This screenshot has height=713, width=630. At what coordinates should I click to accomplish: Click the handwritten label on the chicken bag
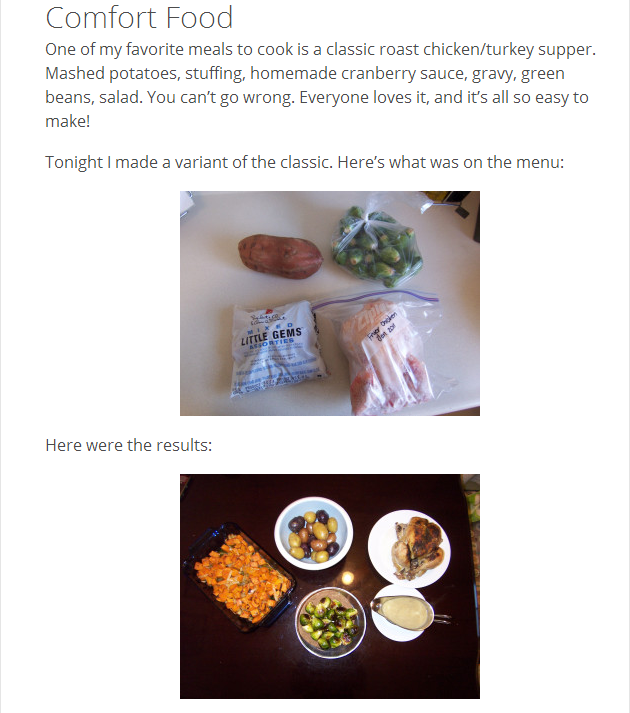pyautogui.click(x=383, y=326)
